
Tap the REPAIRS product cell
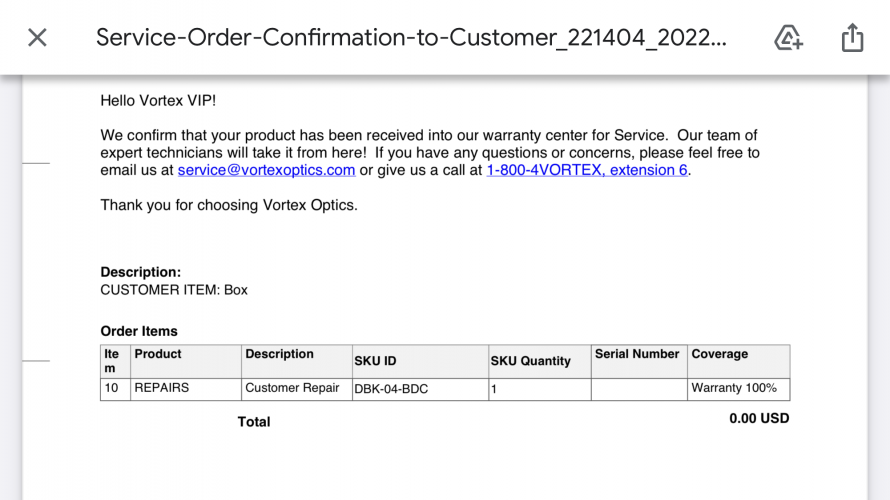(x=162, y=388)
